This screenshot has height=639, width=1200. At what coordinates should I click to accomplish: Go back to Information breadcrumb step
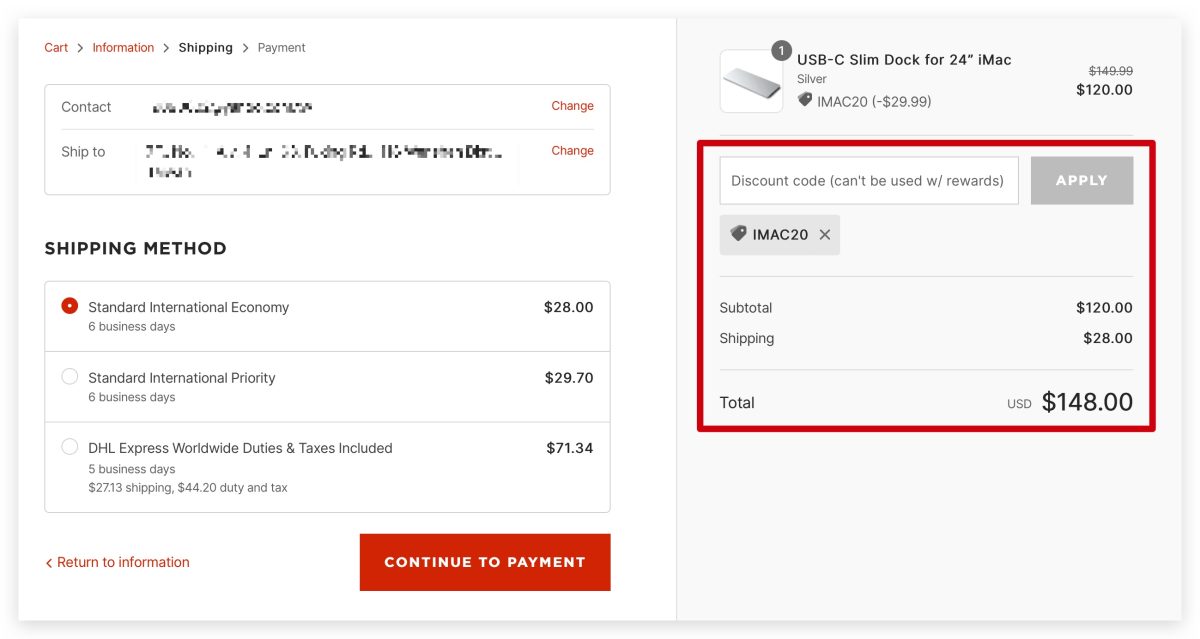pyautogui.click(x=123, y=48)
